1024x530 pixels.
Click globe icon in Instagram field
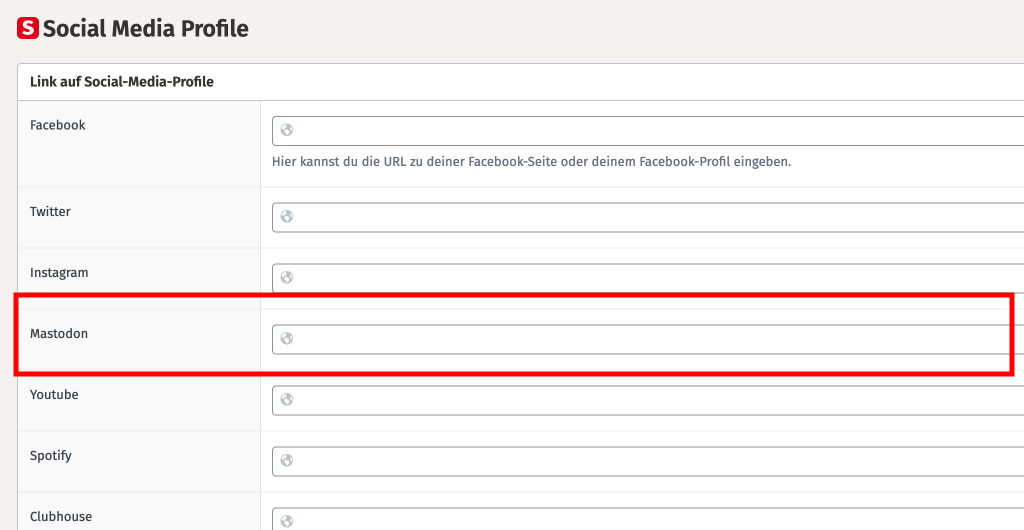[286, 278]
